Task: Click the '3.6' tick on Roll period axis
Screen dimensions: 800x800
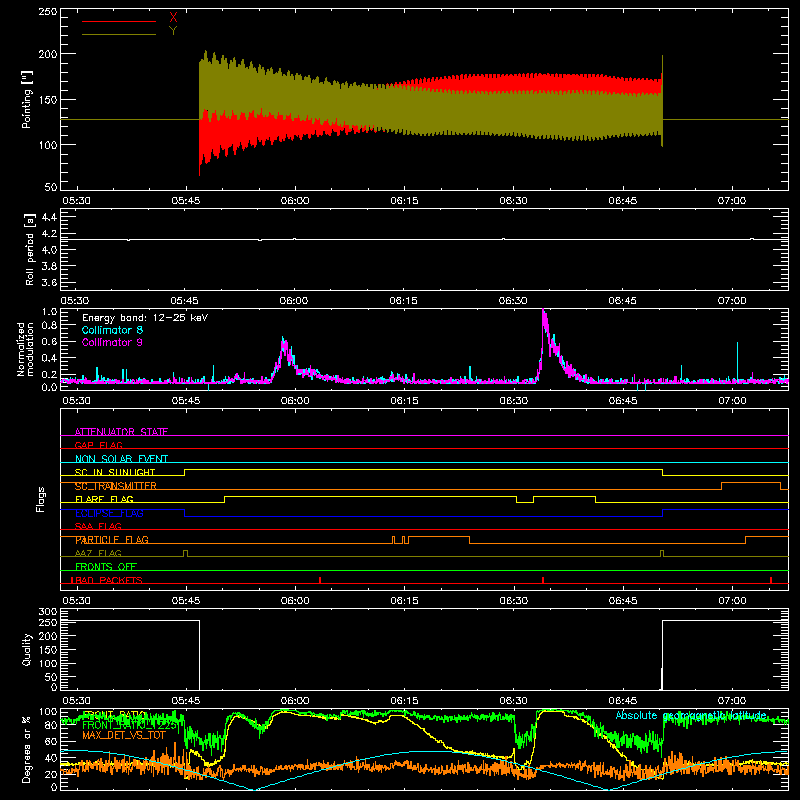Action: click(x=49, y=282)
